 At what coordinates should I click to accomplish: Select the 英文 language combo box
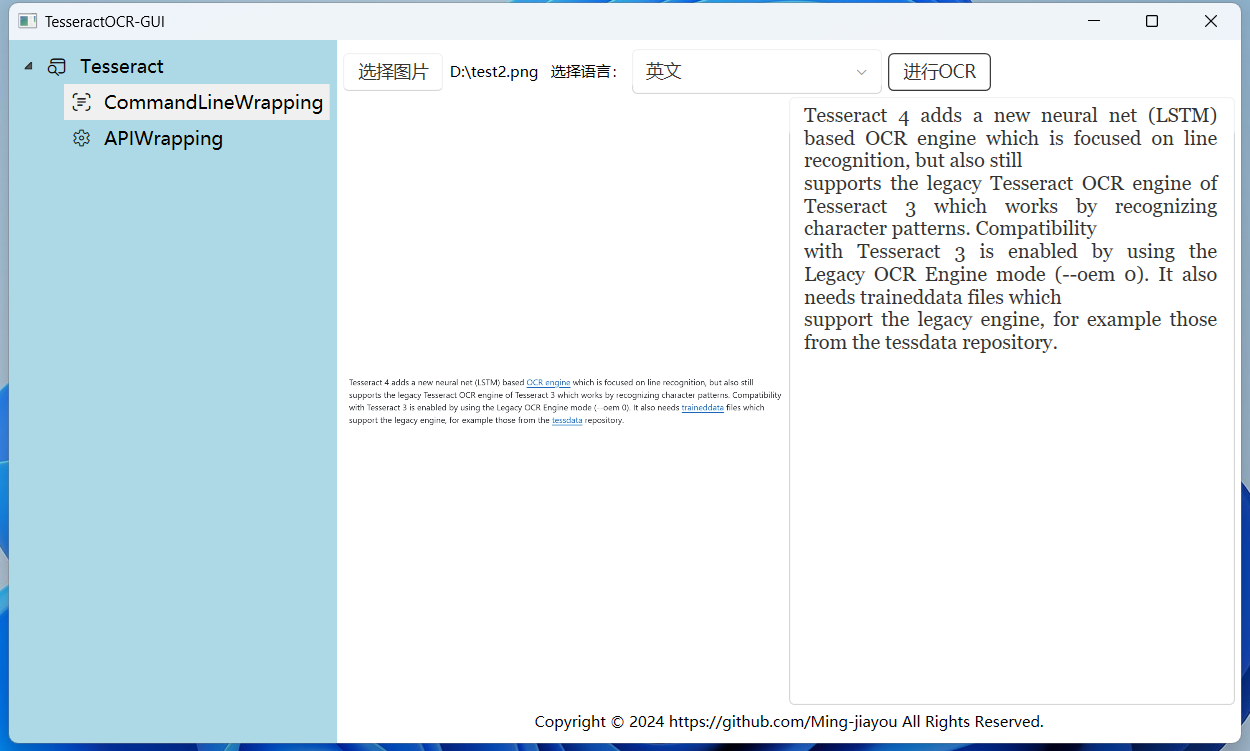[x=745, y=72]
